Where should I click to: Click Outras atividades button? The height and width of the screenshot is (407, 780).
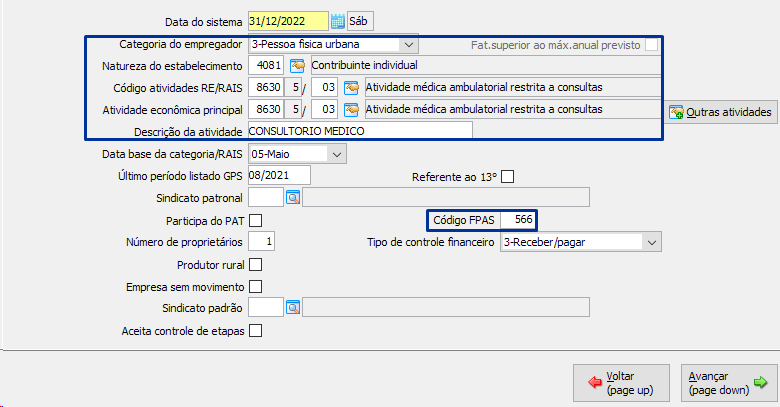click(x=721, y=112)
